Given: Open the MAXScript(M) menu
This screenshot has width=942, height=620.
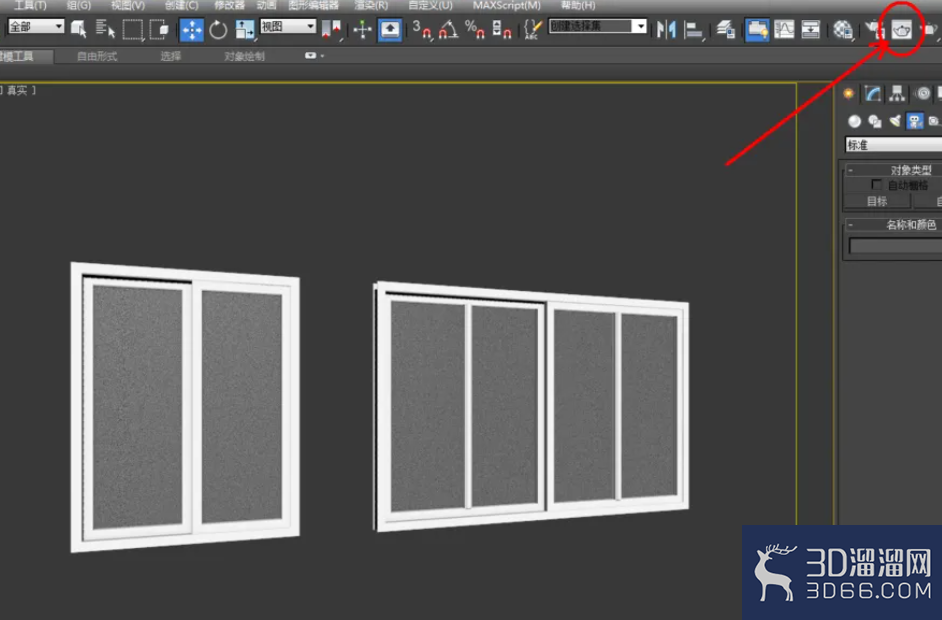Looking at the screenshot, I should (506, 5).
